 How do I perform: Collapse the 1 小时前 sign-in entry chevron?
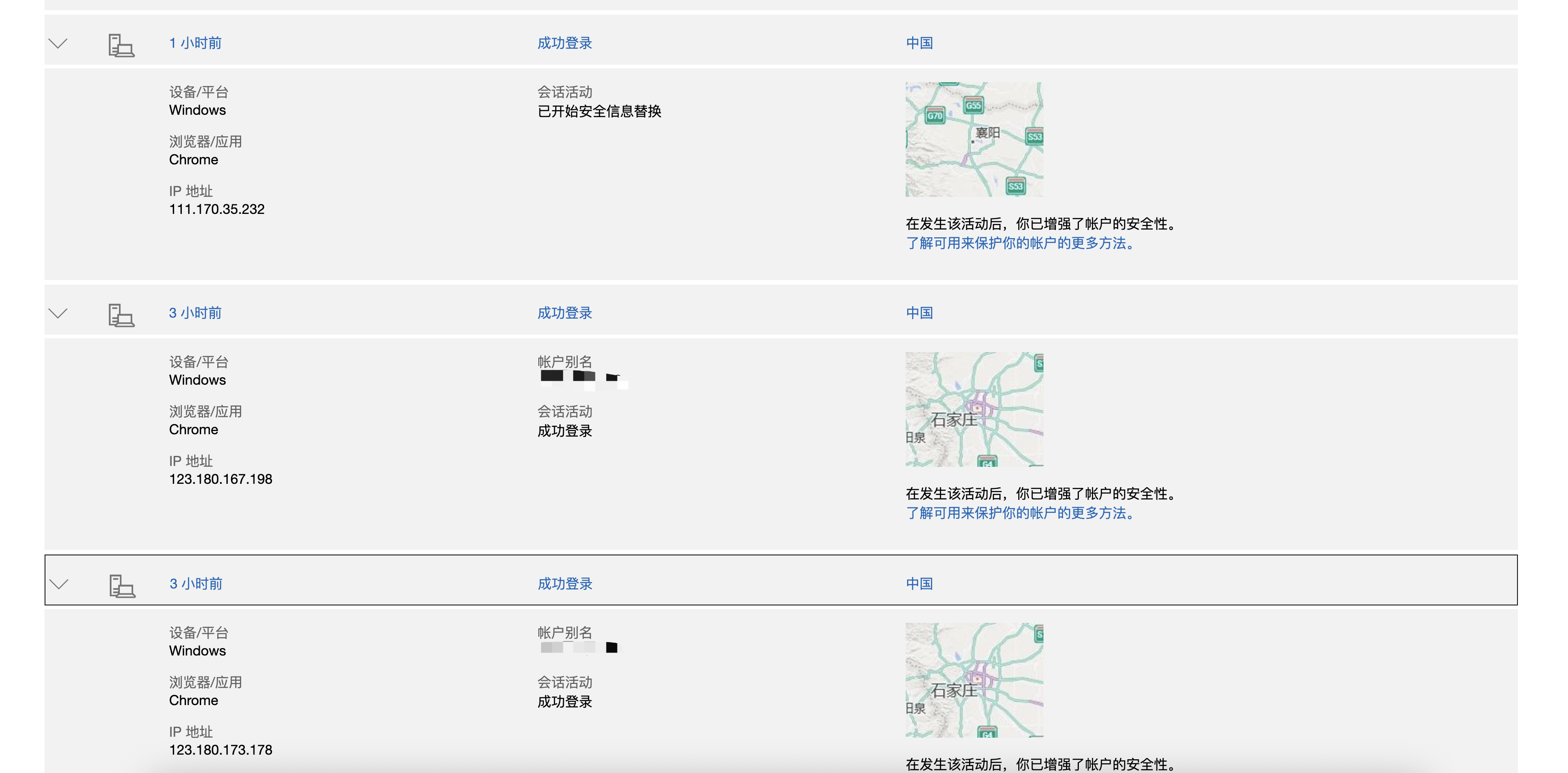(58, 43)
